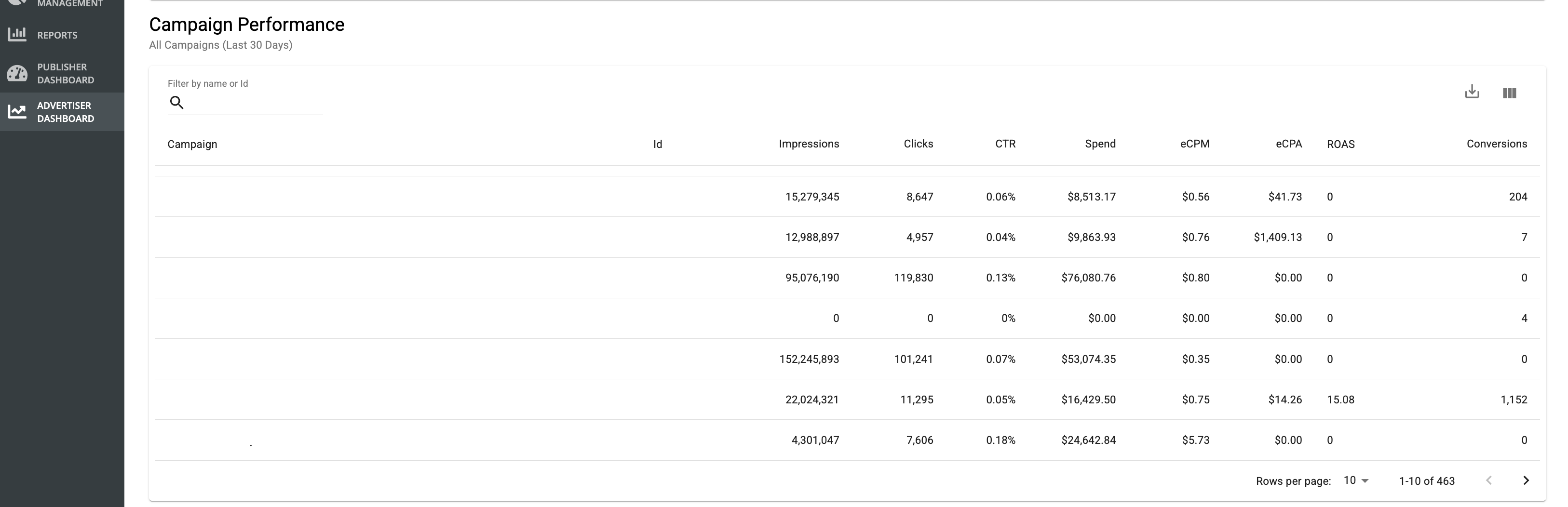
Task: Sort by the Id column header
Action: click(657, 144)
